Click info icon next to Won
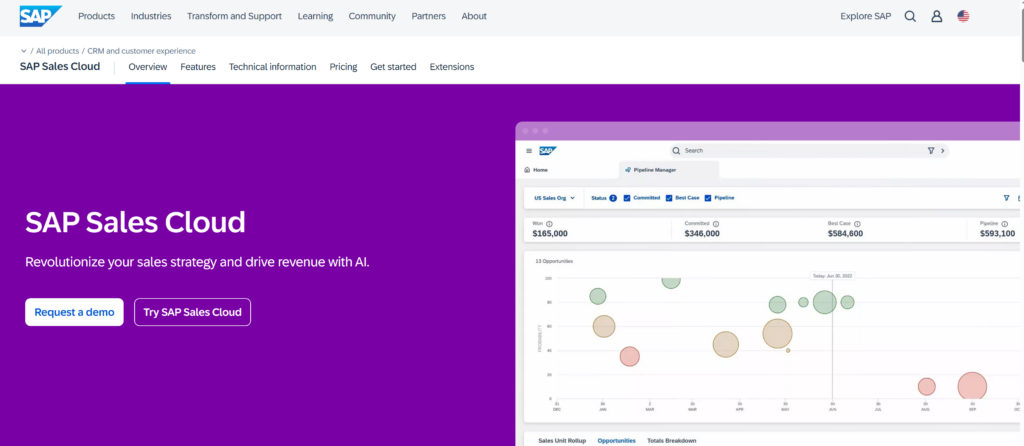Screen dimensions: 1024x446 tap(549, 223)
